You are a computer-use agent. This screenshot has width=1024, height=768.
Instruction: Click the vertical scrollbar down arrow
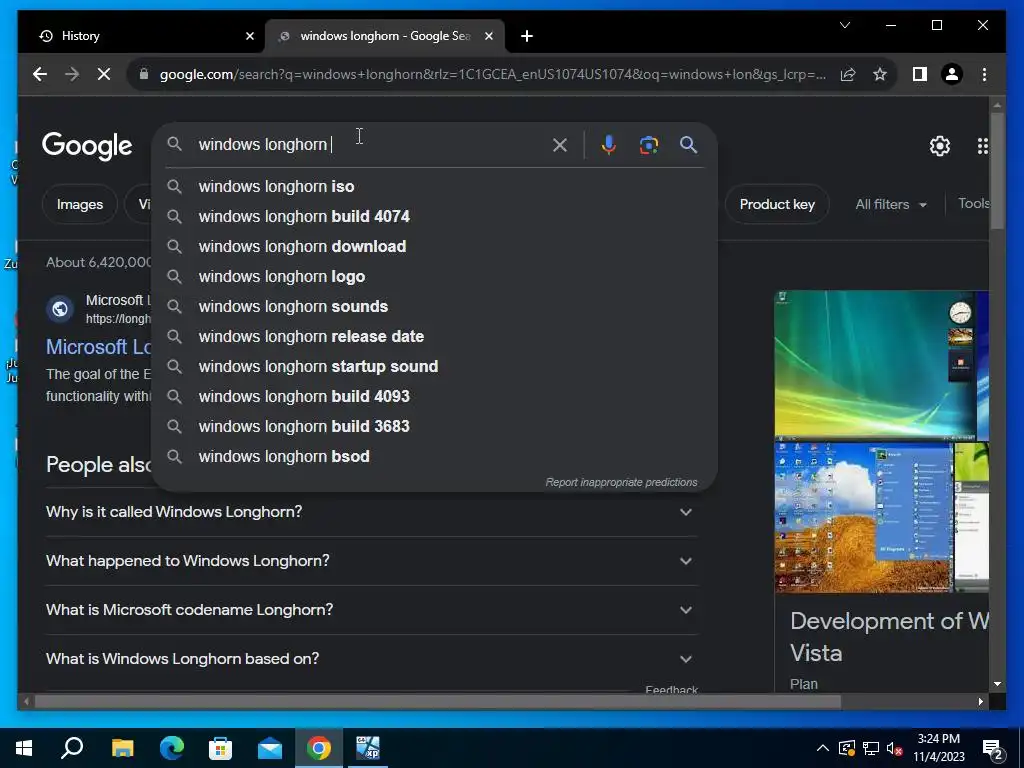pos(997,684)
